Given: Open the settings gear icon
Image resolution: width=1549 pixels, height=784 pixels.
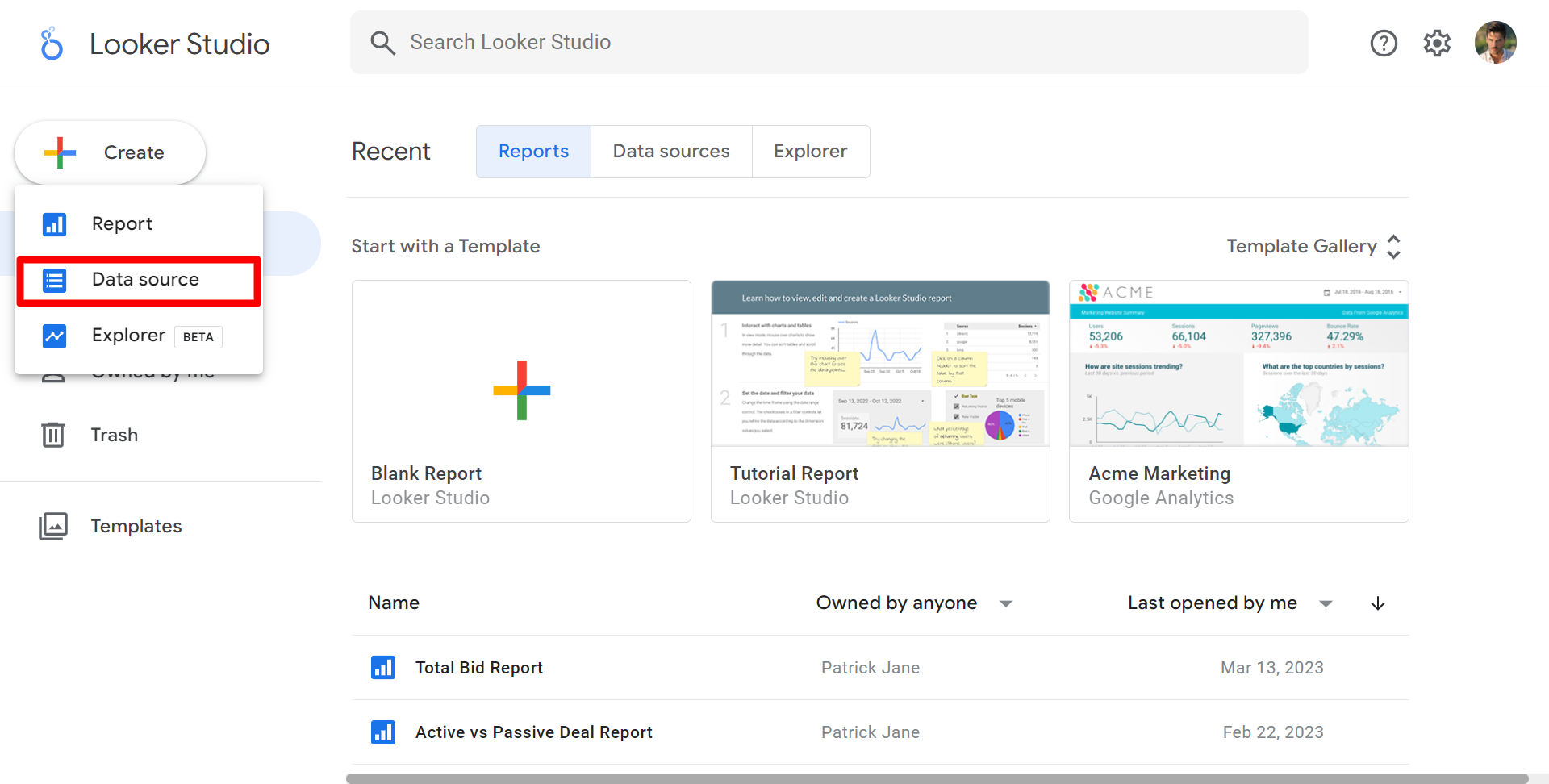Looking at the screenshot, I should [1437, 43].
